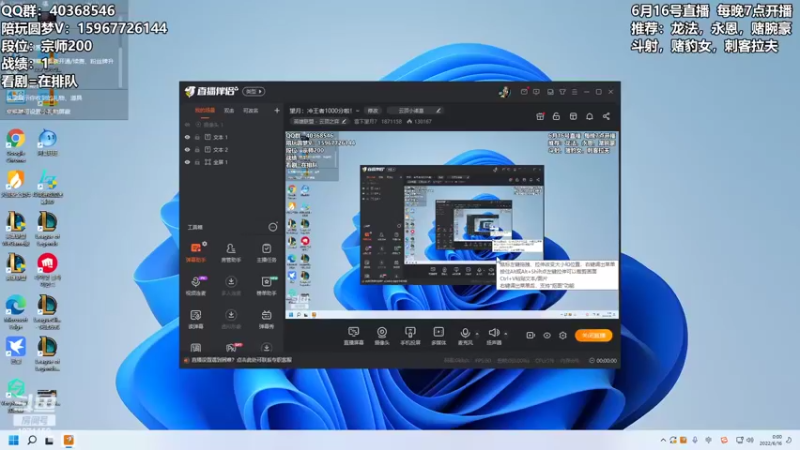800x450 pixels.
Task: Add a new scene with plus button
Action: click(277, 110)
